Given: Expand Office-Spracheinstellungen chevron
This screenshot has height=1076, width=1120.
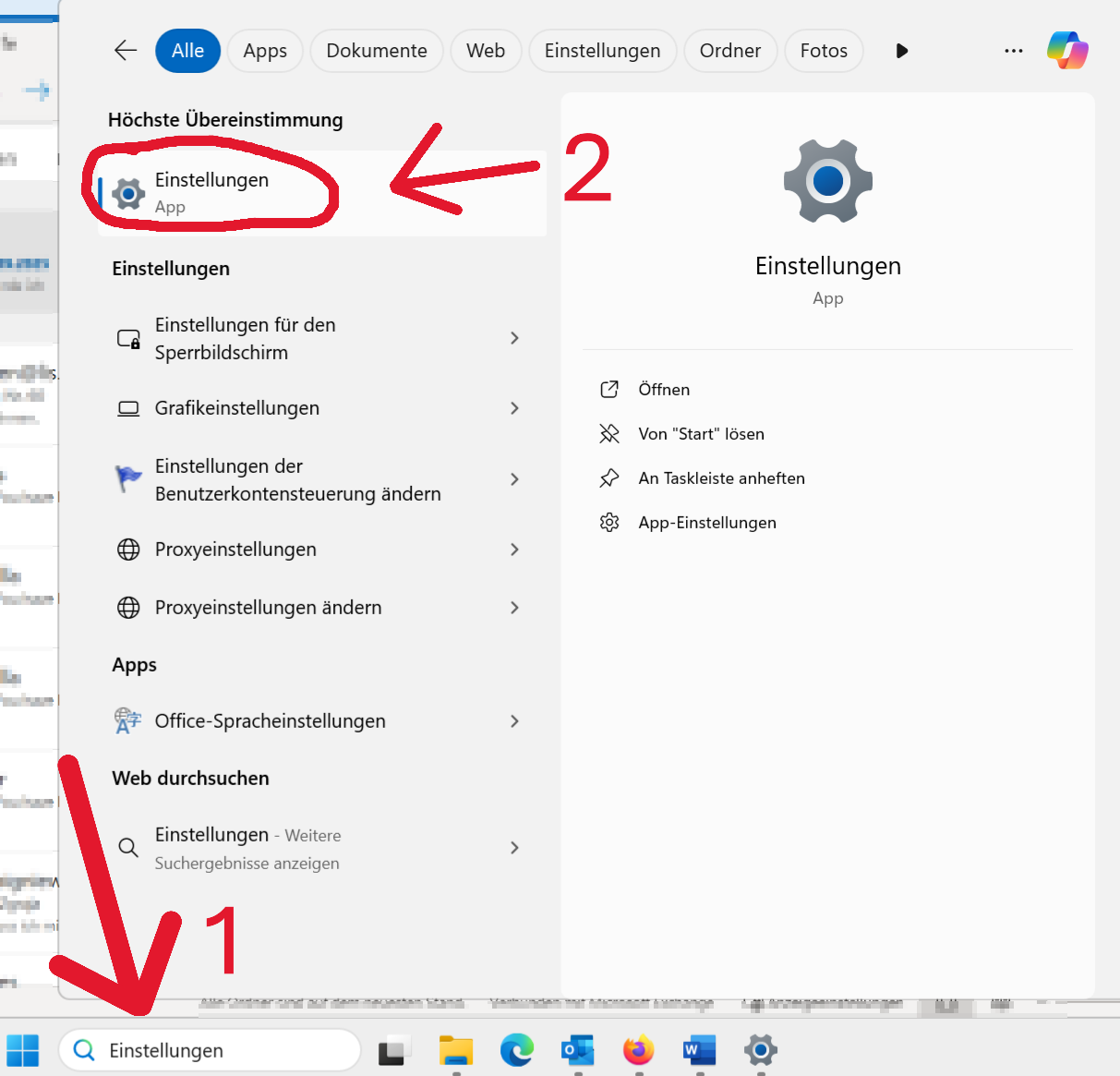Looking at the screenshot, I should [514, 721].
